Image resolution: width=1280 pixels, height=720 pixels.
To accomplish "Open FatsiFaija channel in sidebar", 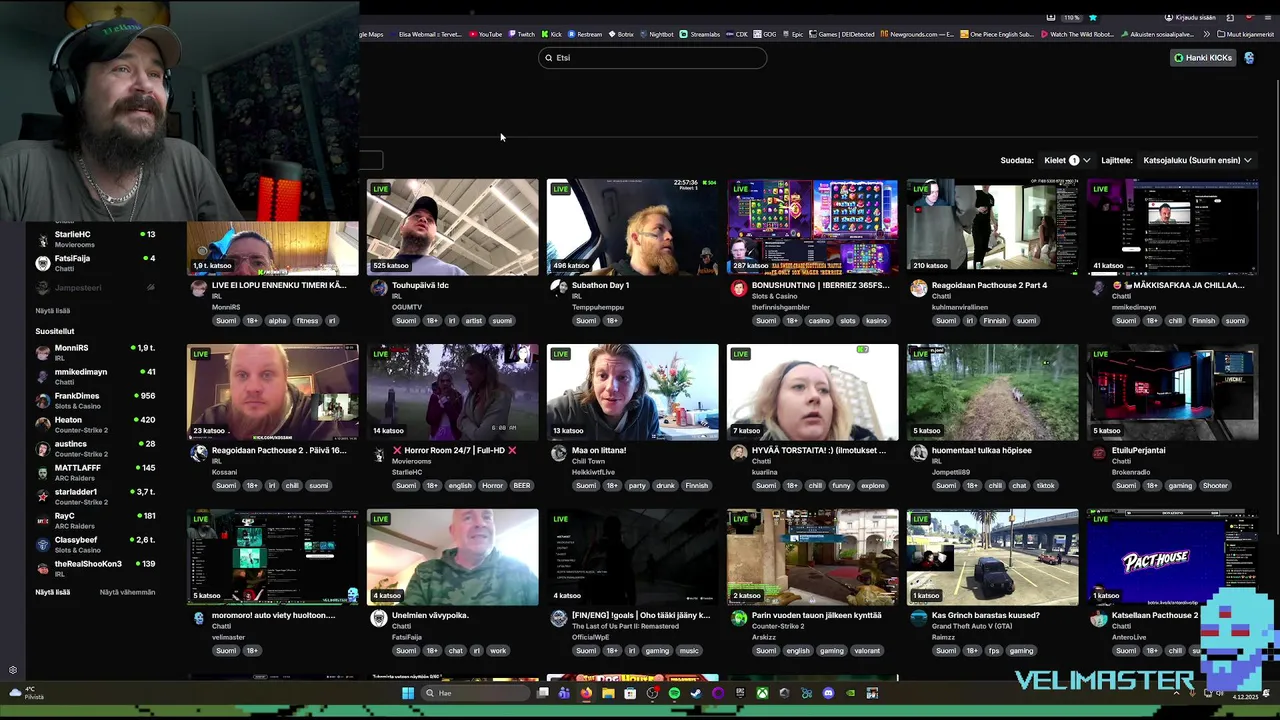I will 93,263.
